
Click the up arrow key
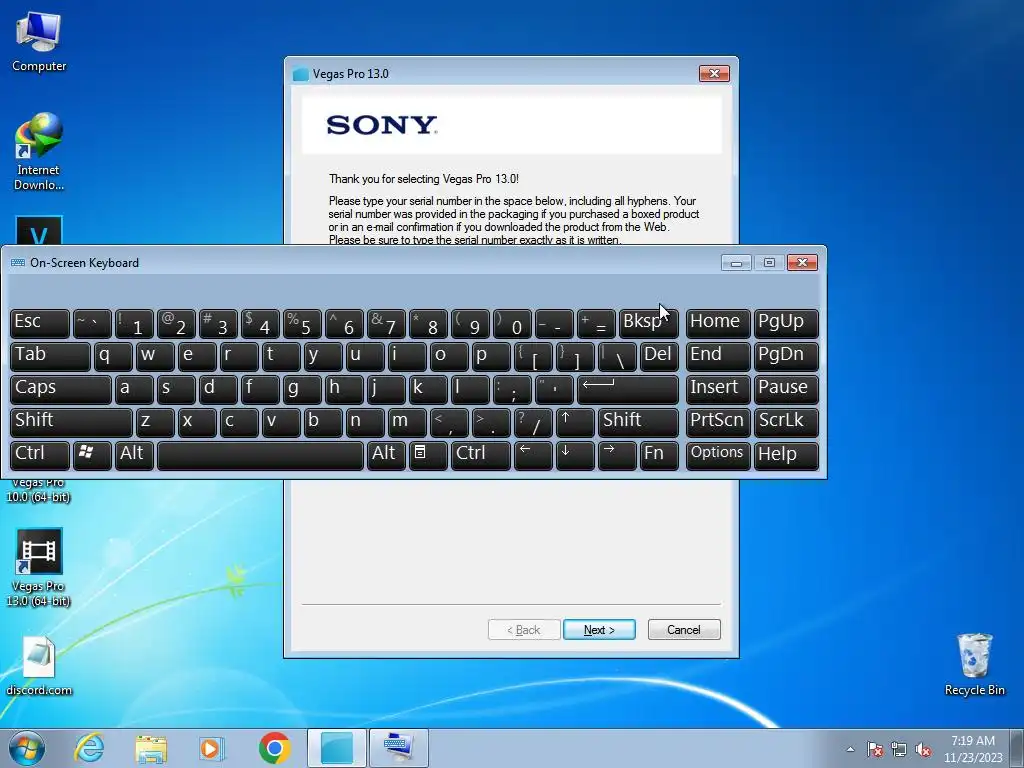coord(575,422)
